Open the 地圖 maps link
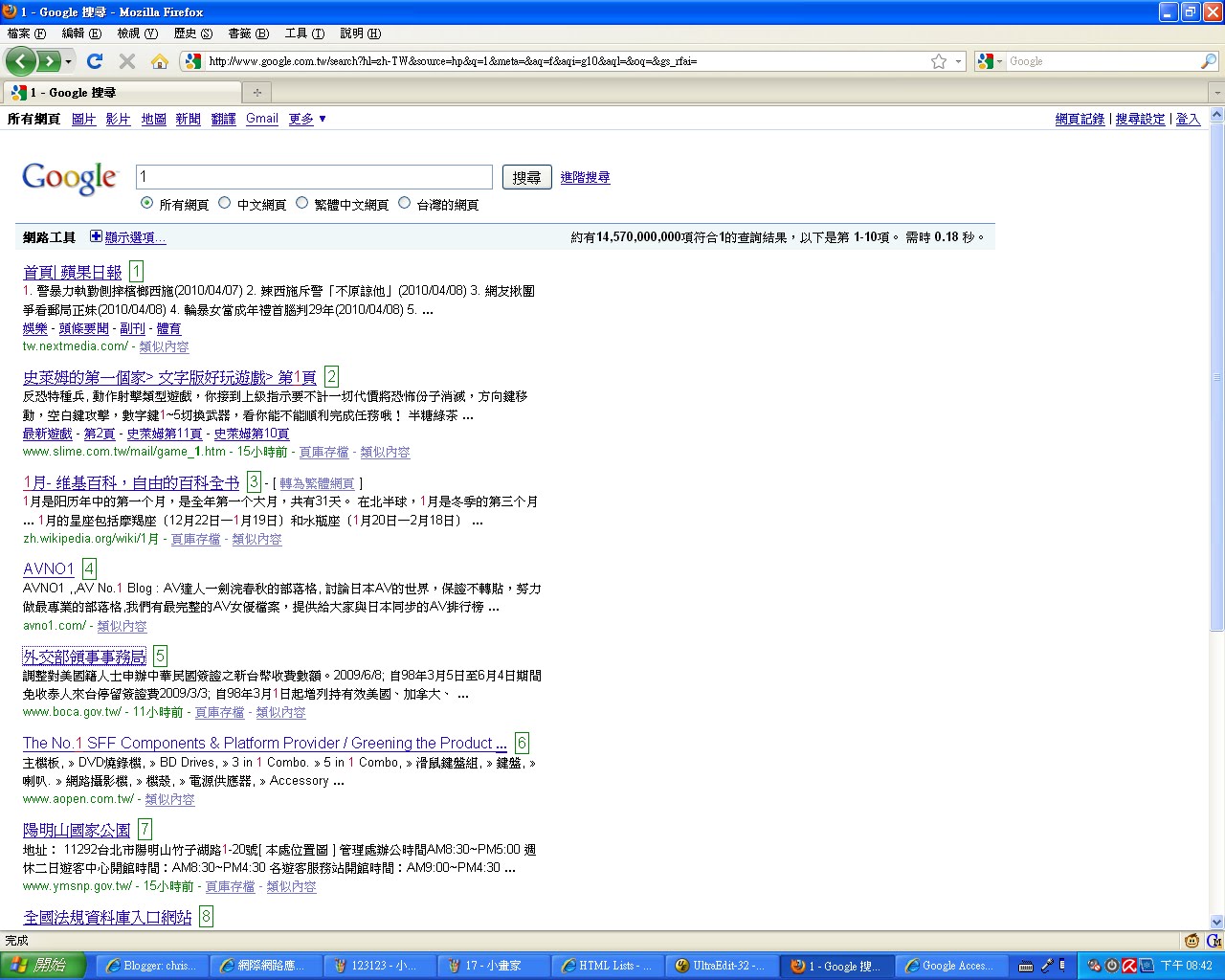 pyautogui.click(x=154, y=119)
